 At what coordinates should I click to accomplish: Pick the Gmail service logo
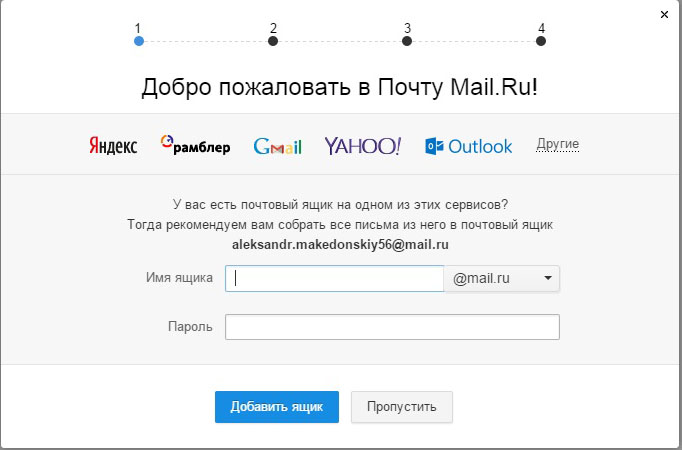(277, 146)
